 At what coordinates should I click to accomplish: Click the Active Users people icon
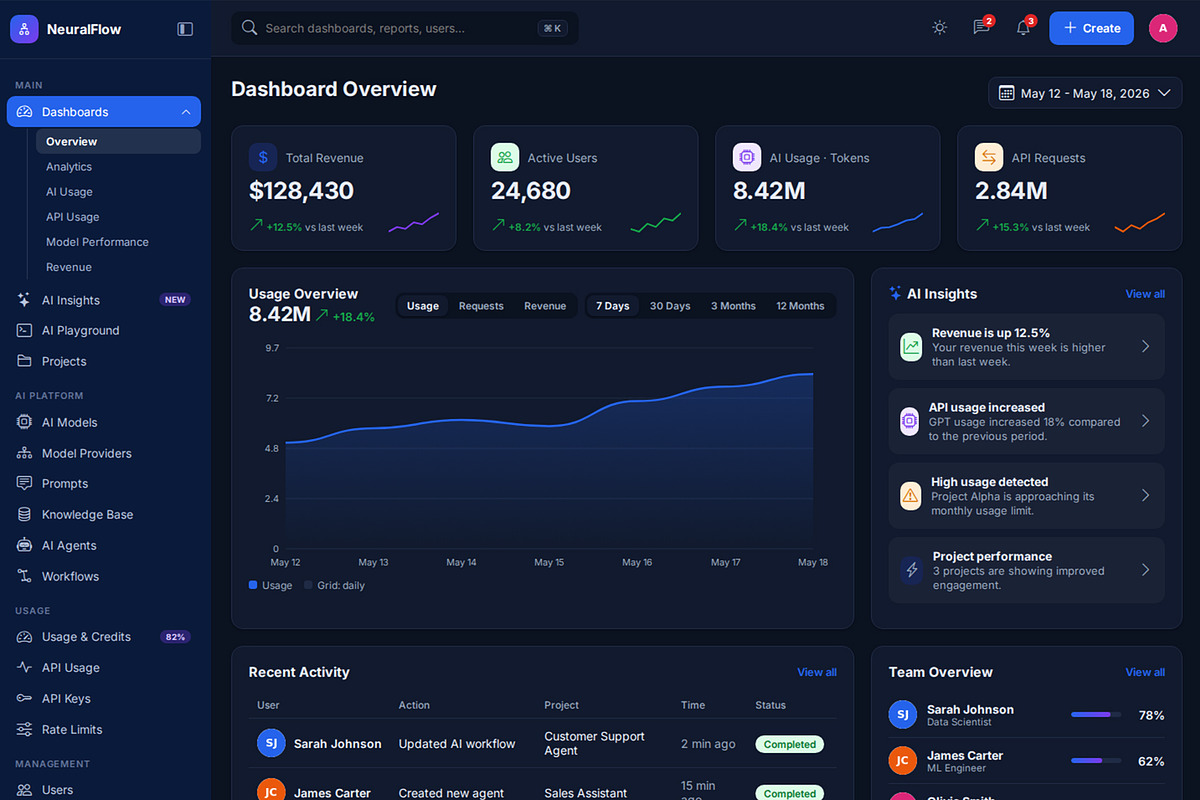click(x=505, y=157)
